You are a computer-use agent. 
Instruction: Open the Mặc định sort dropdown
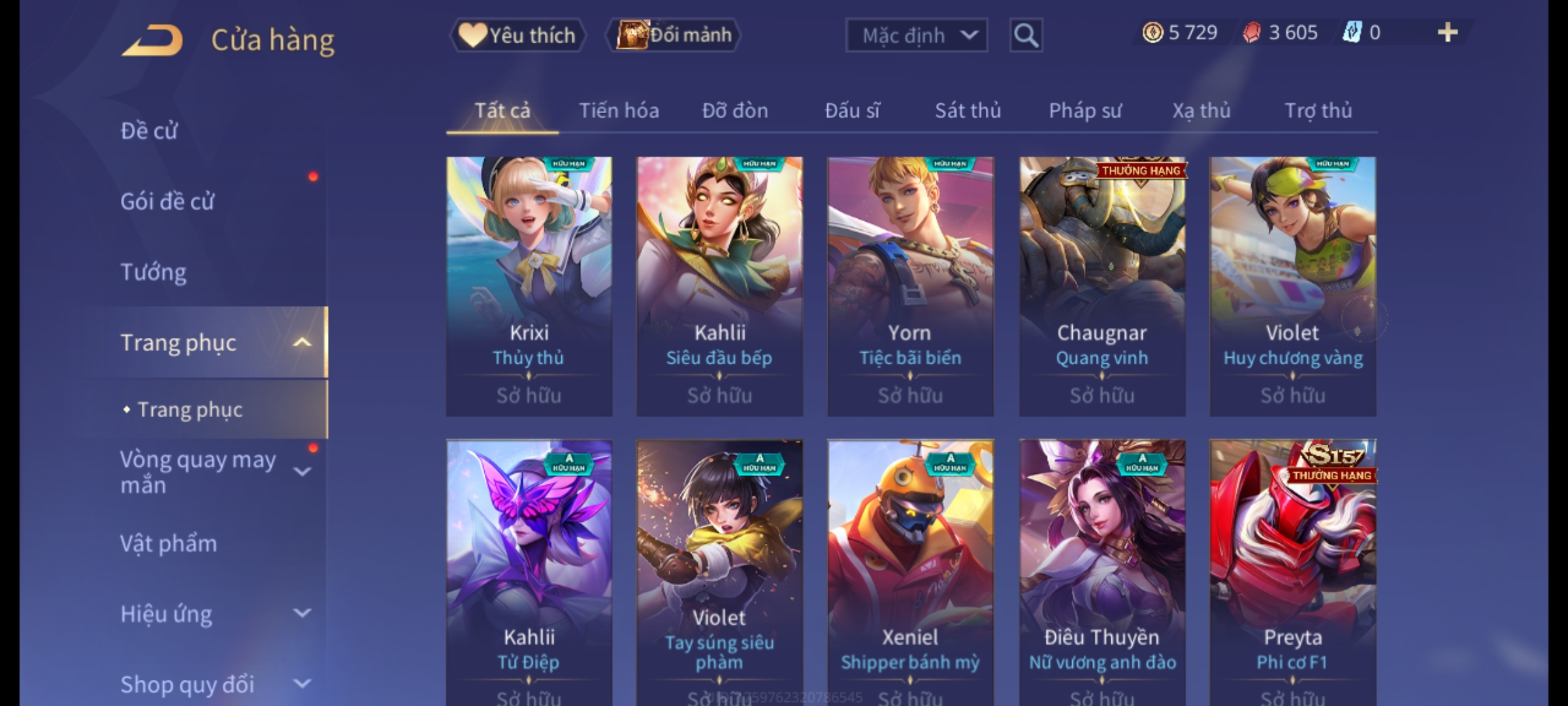tap(916, 35)
